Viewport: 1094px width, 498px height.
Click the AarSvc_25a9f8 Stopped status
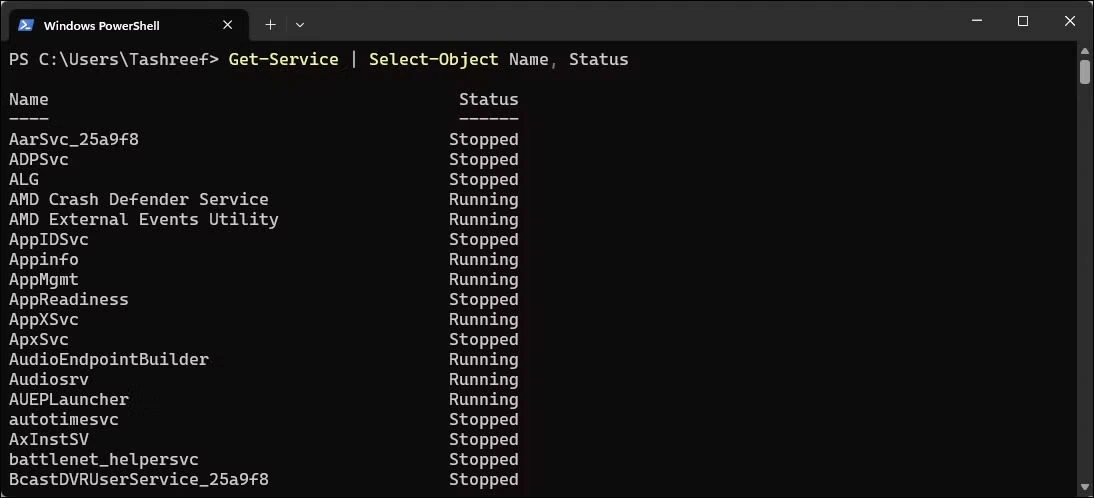[x=484, y=140]
